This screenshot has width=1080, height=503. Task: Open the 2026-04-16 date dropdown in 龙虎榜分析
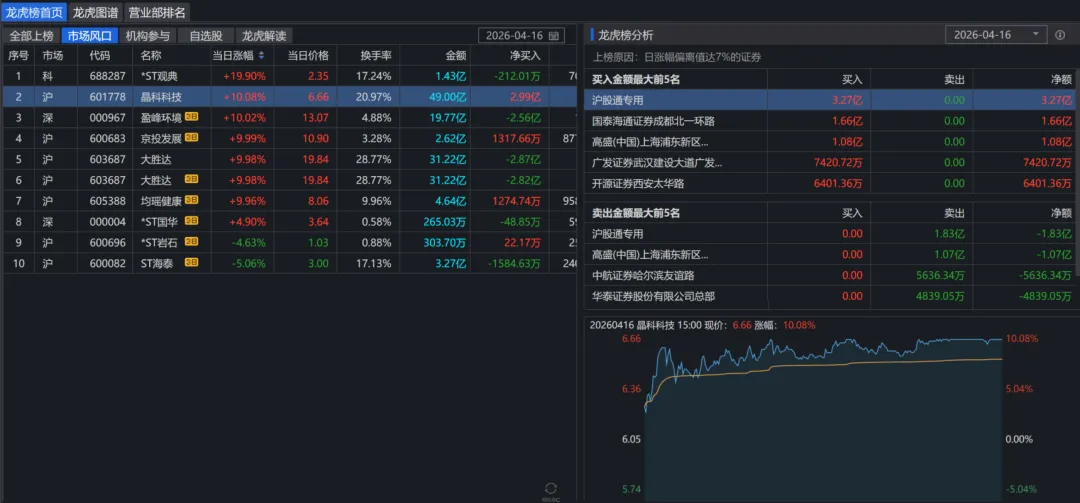[996, 34]
